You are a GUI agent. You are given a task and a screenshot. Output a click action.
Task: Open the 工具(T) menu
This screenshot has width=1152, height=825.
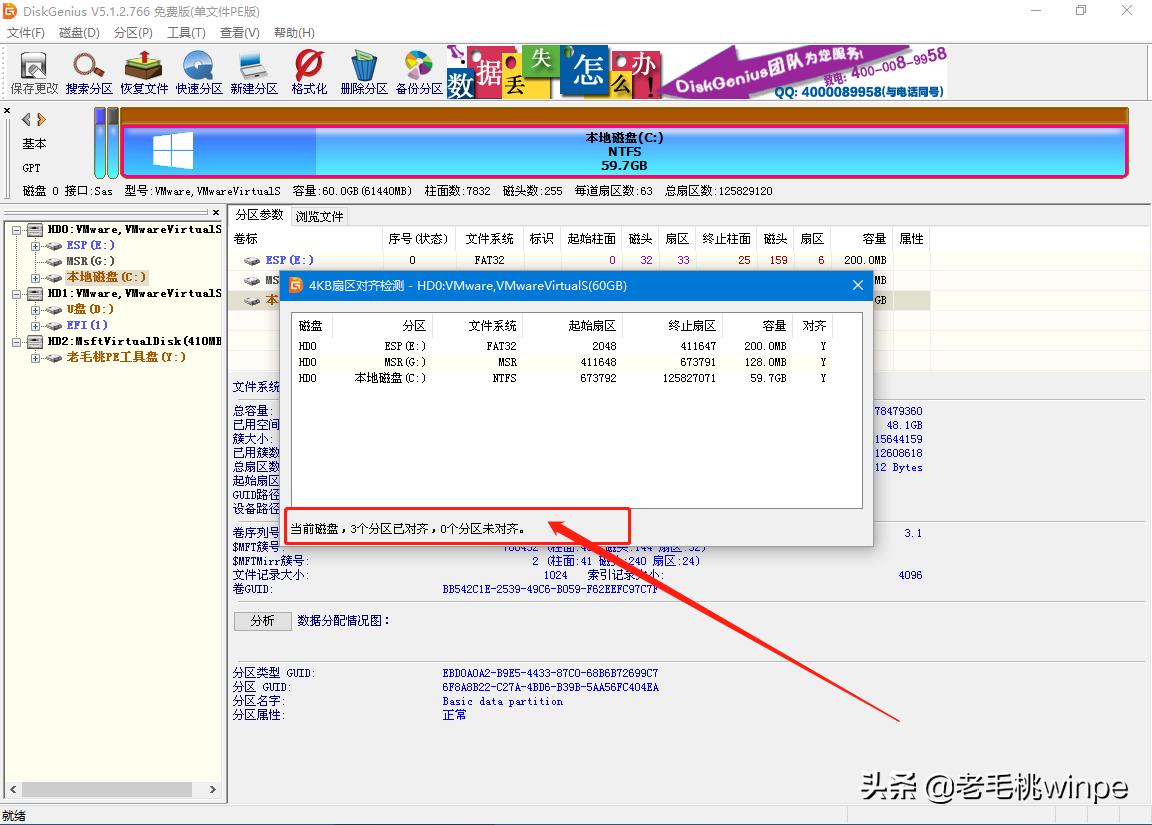(186, 33)
